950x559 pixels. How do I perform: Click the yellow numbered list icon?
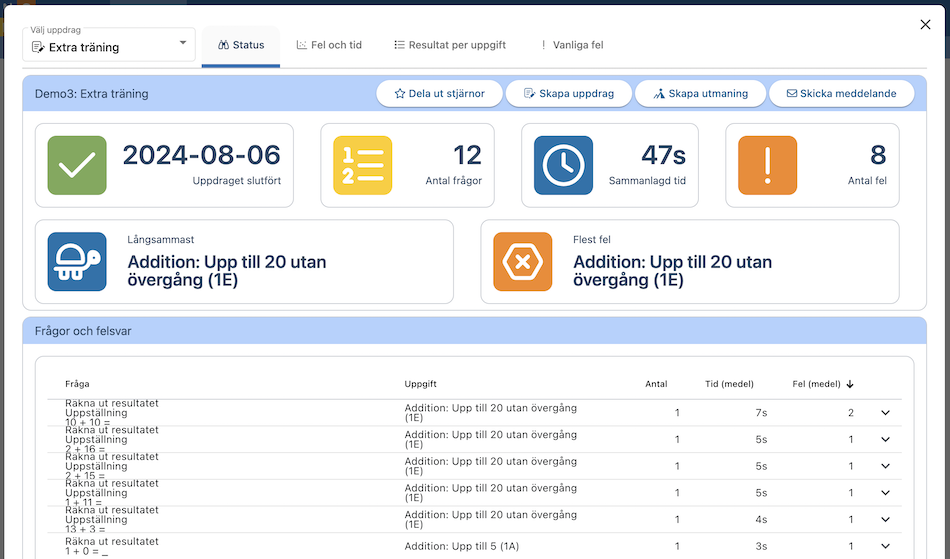362,165
